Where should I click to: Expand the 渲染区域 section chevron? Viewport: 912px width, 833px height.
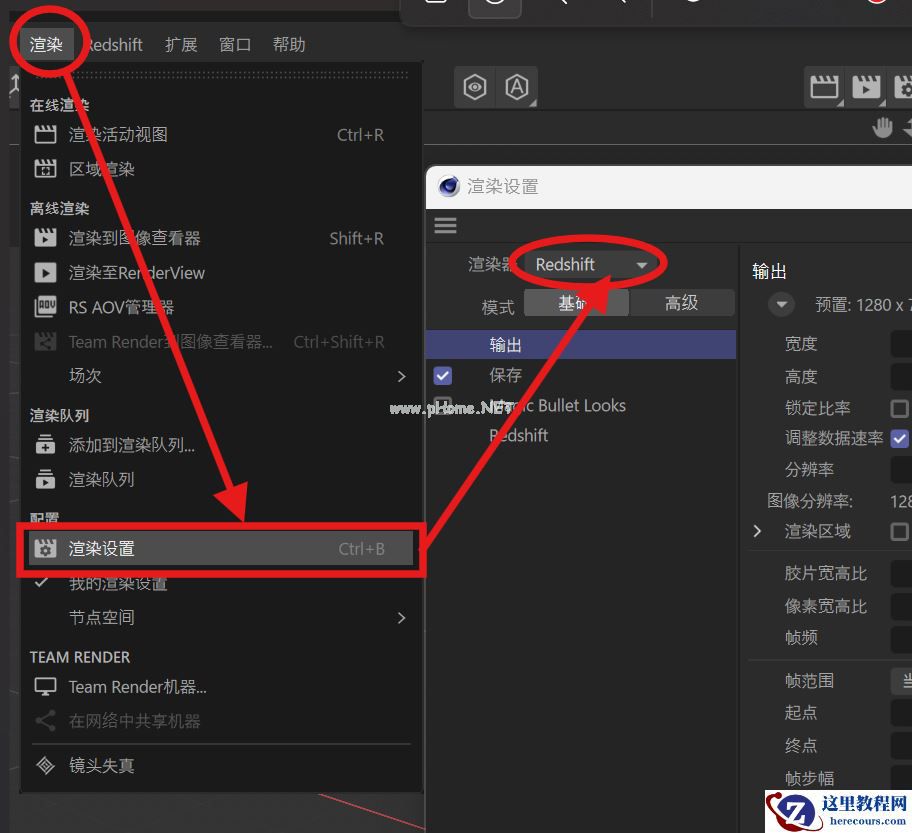757,531
